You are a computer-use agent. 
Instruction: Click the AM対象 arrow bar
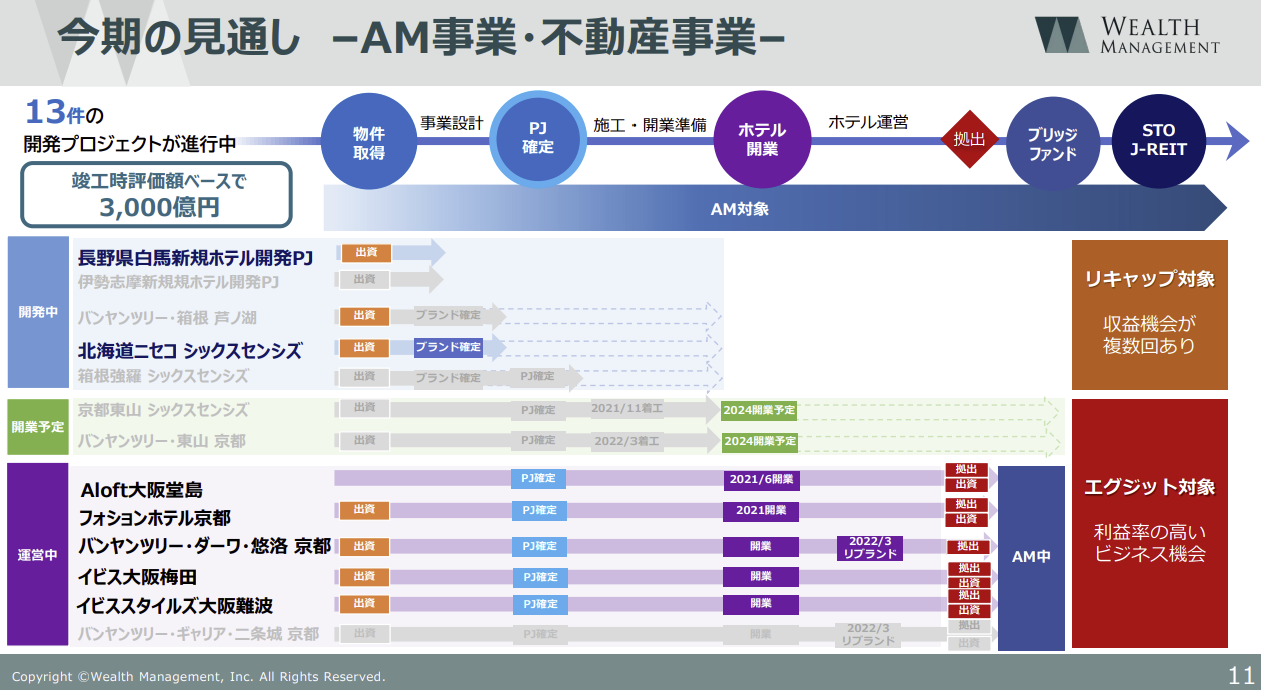tap(775, 209)
